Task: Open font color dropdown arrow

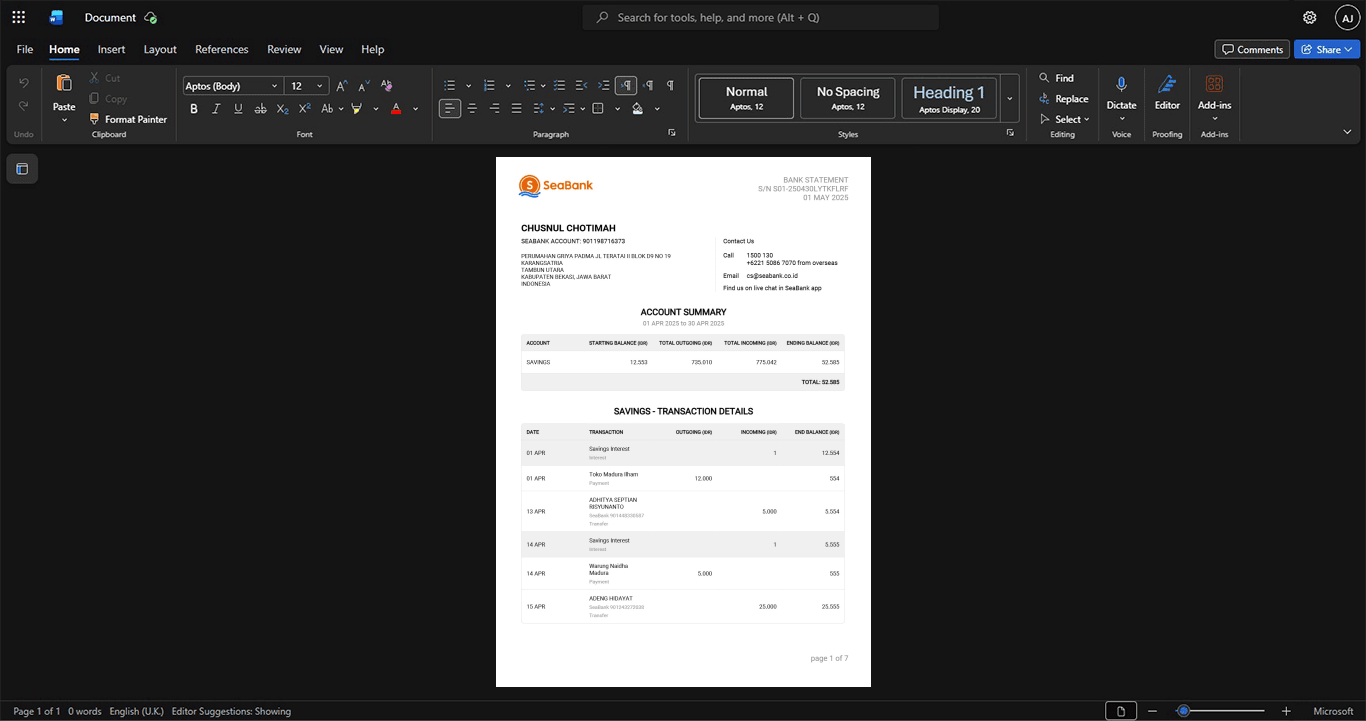Action: pyautogui.click(x=416, y=109)
